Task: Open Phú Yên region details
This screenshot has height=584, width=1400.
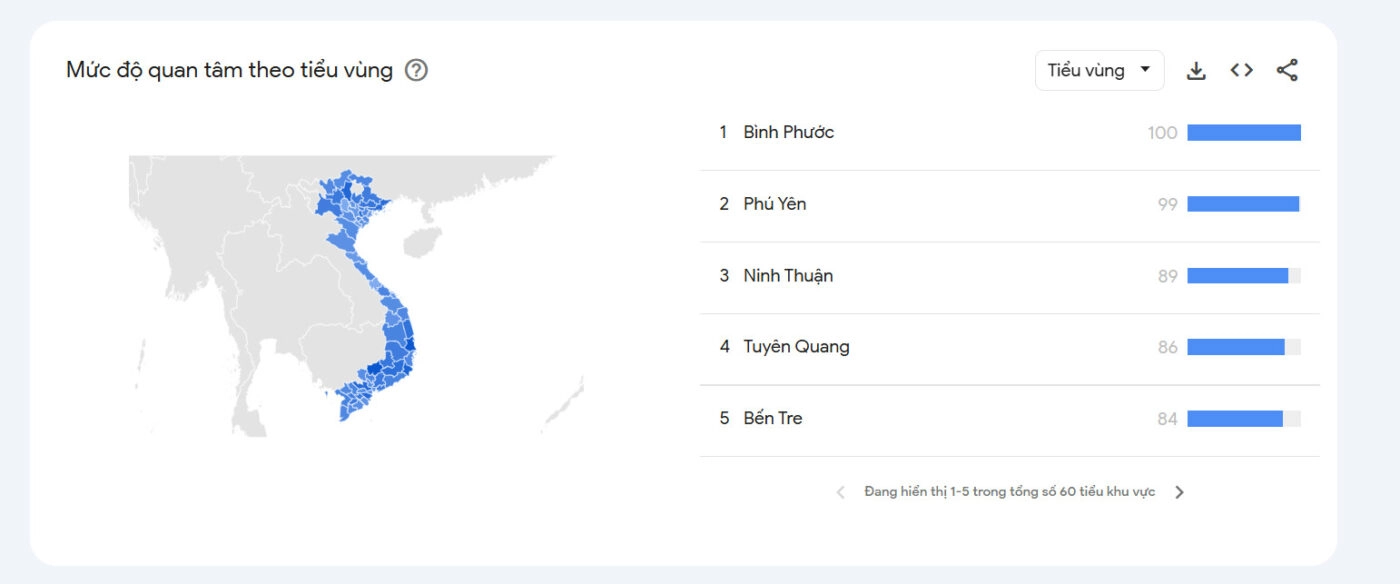Action: (x=776, y=204)
